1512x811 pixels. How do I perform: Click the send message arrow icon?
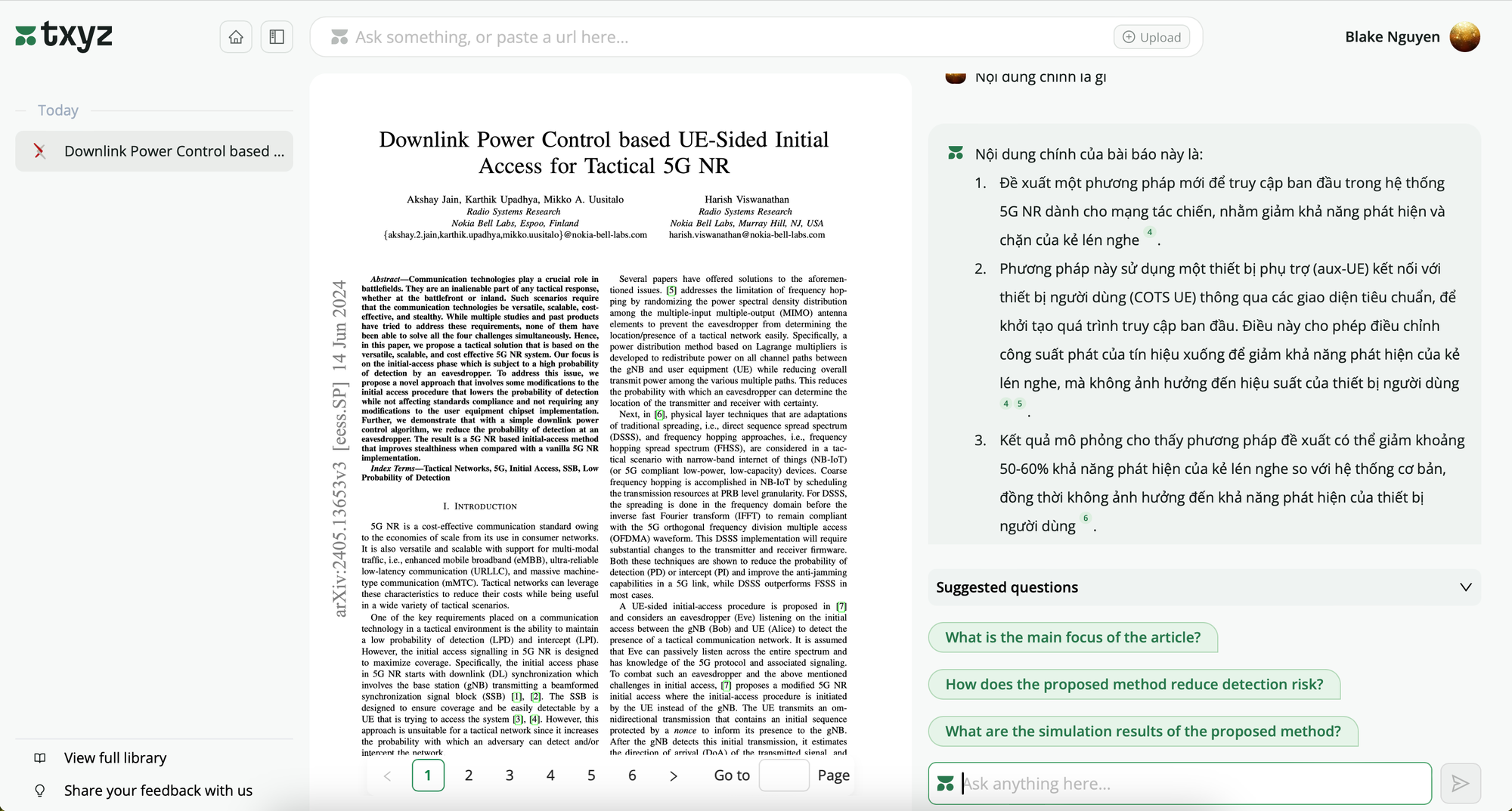pyautogui.click(x=1461, y=784)
